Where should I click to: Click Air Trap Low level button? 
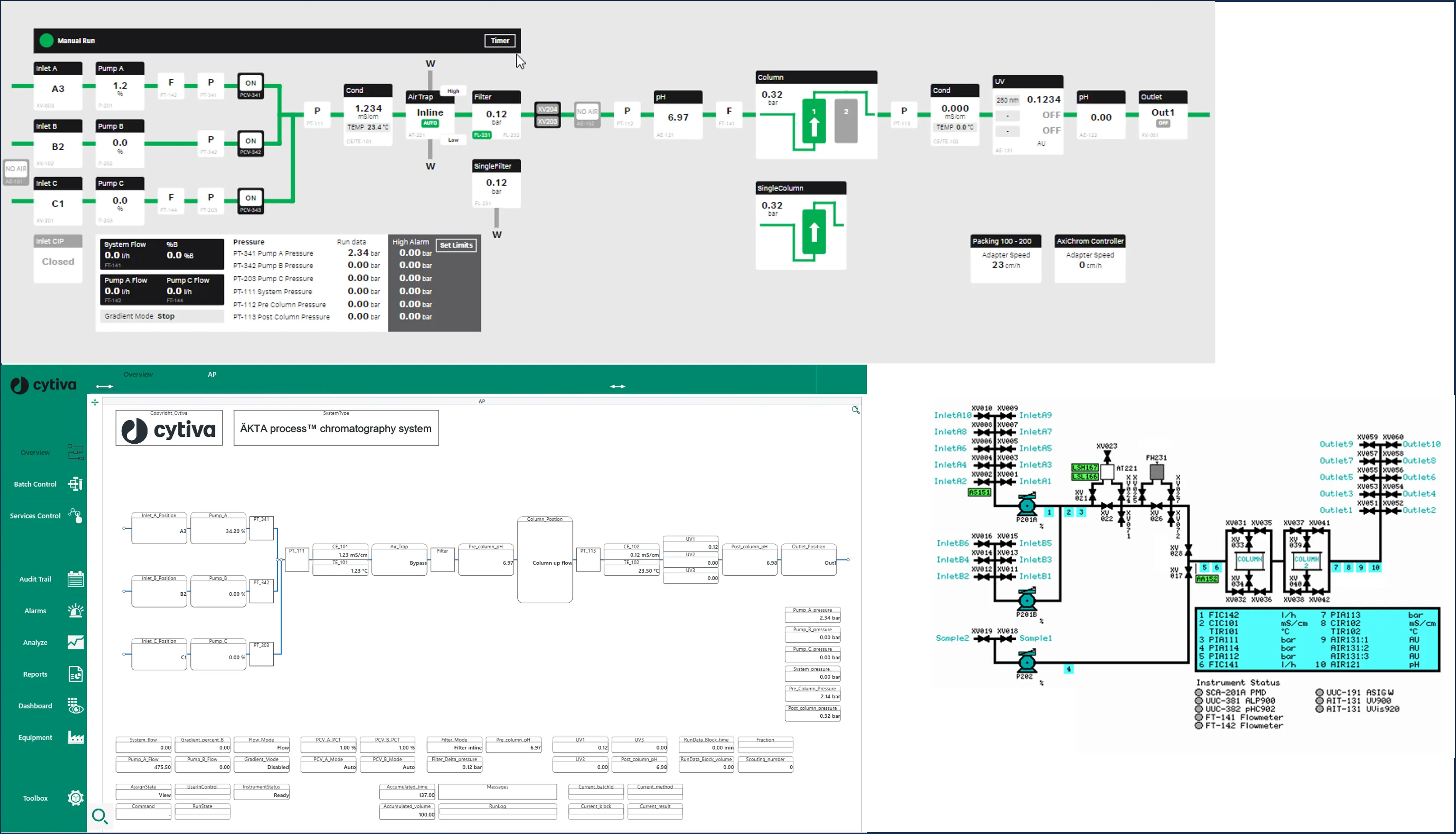click(453, 140)
